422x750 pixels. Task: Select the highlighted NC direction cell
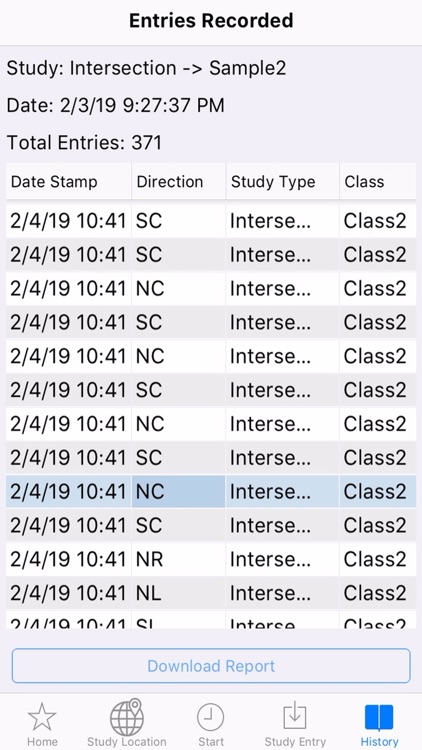[178, 492]
